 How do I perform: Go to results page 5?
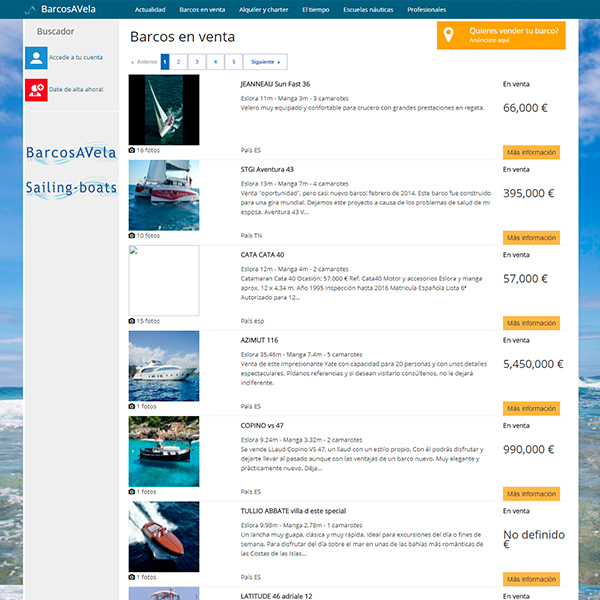[234, 62]
